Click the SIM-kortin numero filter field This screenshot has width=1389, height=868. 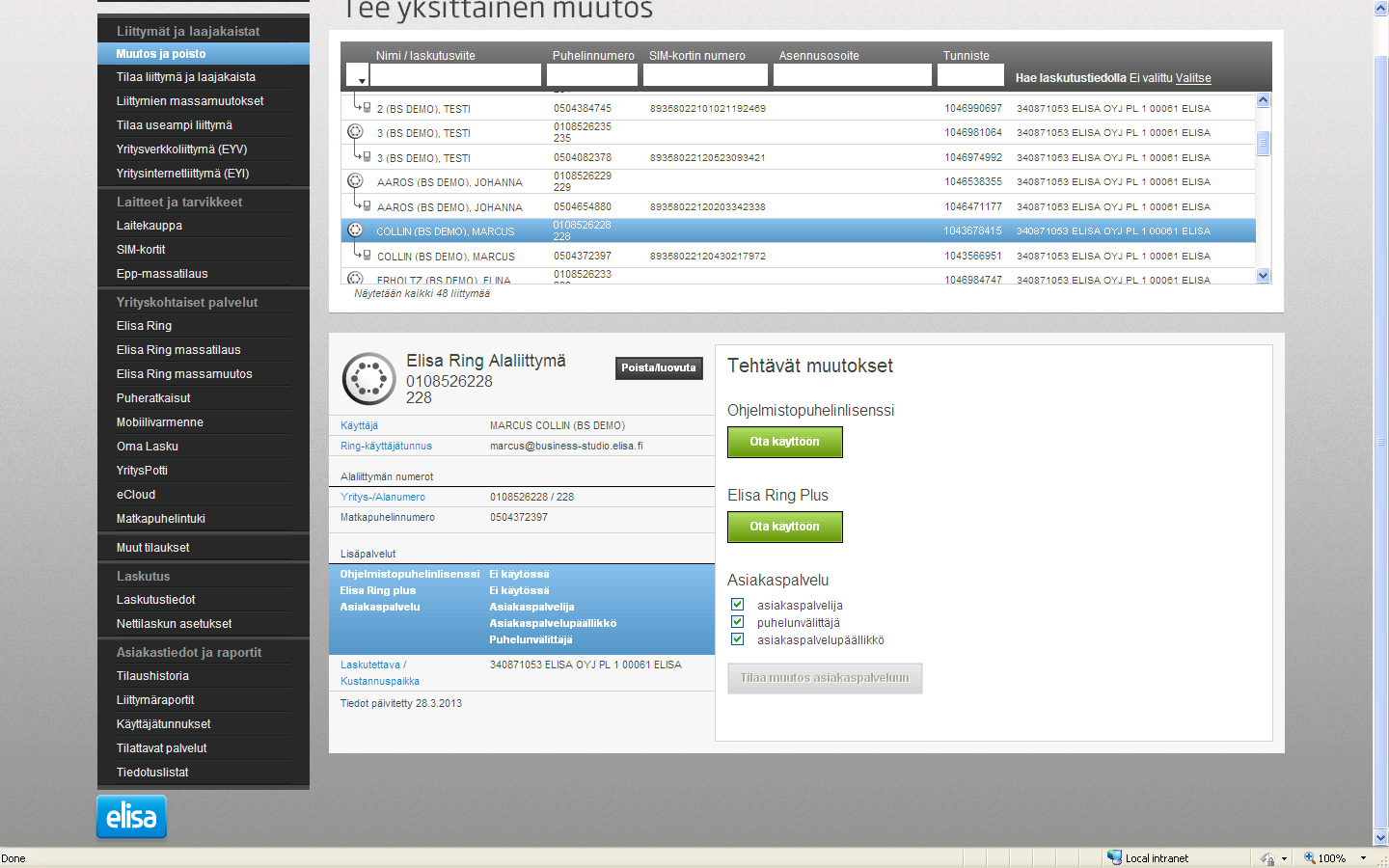pos(705,75)
